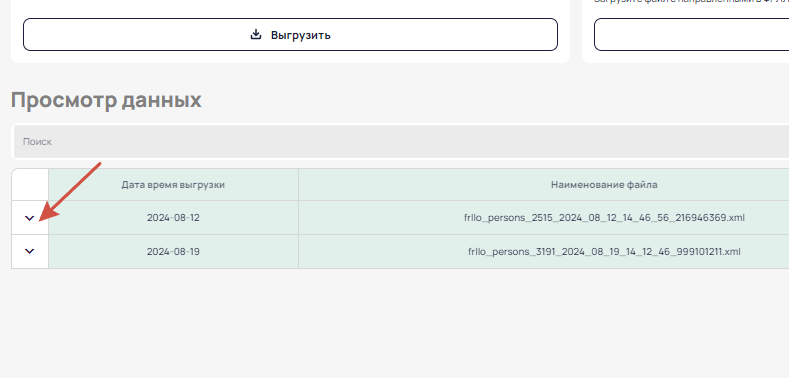The height and width of the screenshot is (378, 789).
Task: Click the download icon beside Выгрузить
Action: pyautogui.click(x=256, y=35)
